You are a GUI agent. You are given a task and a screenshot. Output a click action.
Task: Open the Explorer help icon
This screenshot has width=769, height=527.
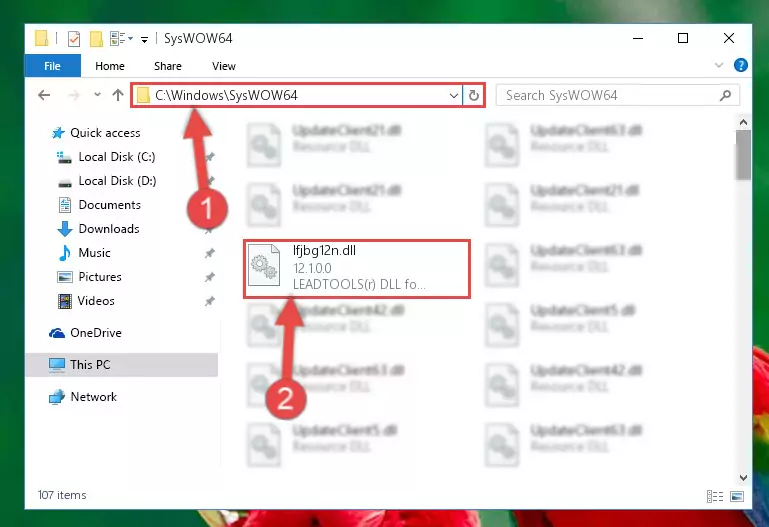click(741, 65)
